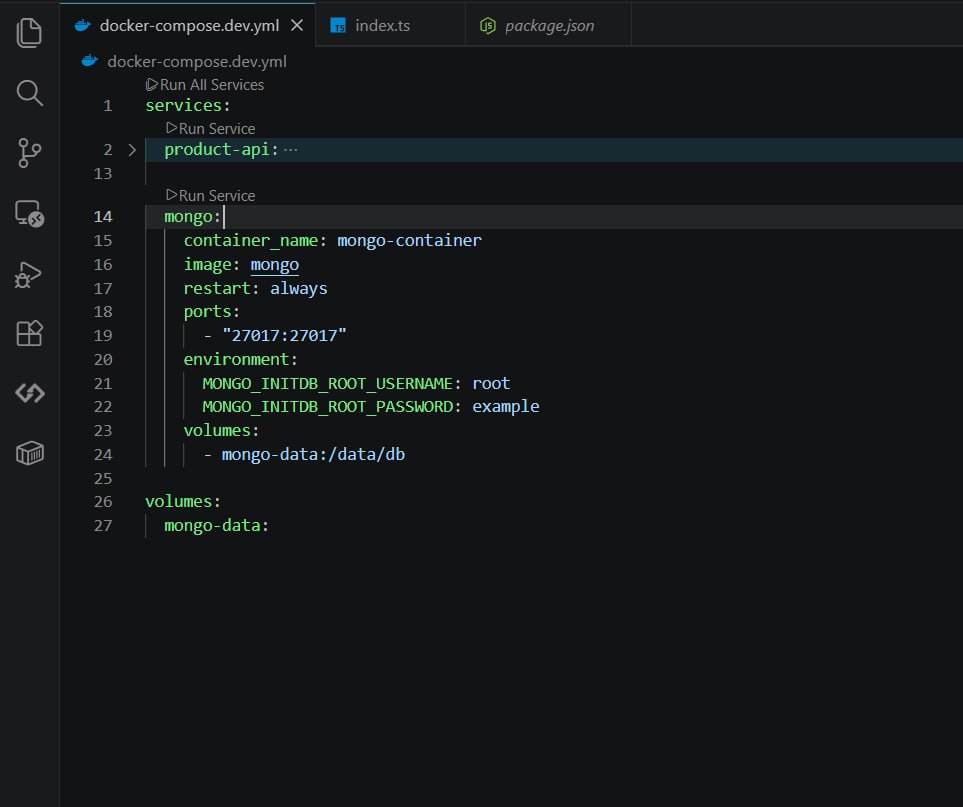Screen dimensions: 963x807
Task: Open Remote Explorer icon
Action: 29,214
